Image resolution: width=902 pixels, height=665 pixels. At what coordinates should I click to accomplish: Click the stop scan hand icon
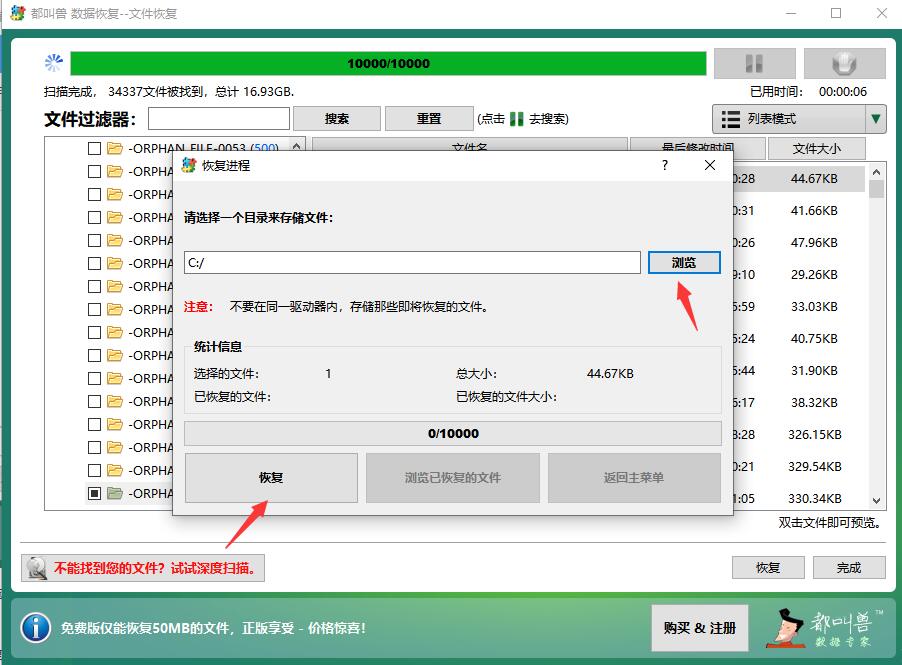[844, 63]
